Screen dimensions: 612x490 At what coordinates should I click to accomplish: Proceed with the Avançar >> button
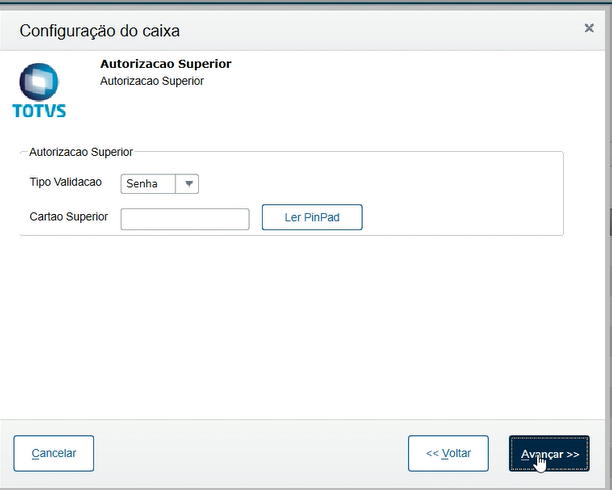click(x=549, y=453)
